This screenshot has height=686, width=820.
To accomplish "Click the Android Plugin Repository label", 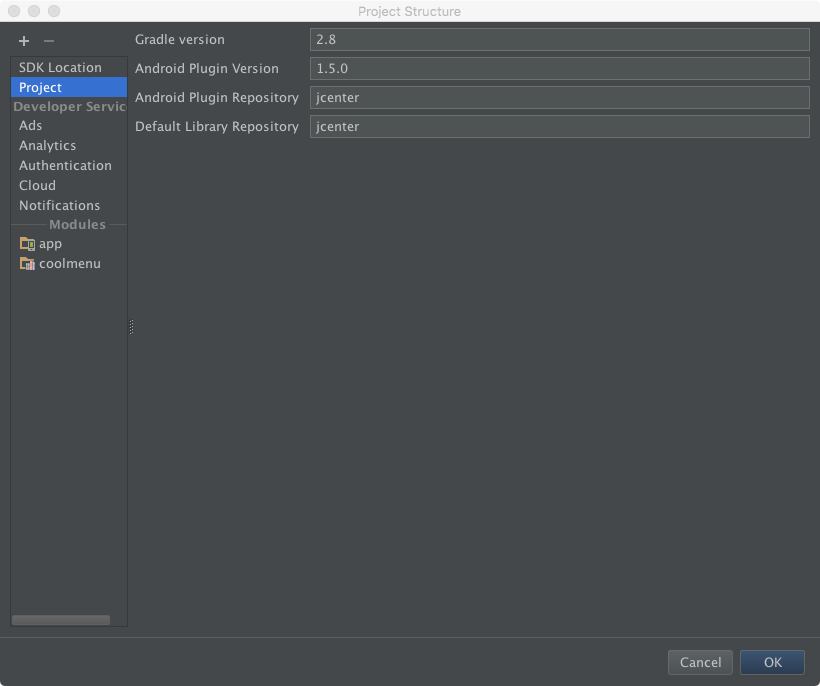I will (x=217, y=98).
